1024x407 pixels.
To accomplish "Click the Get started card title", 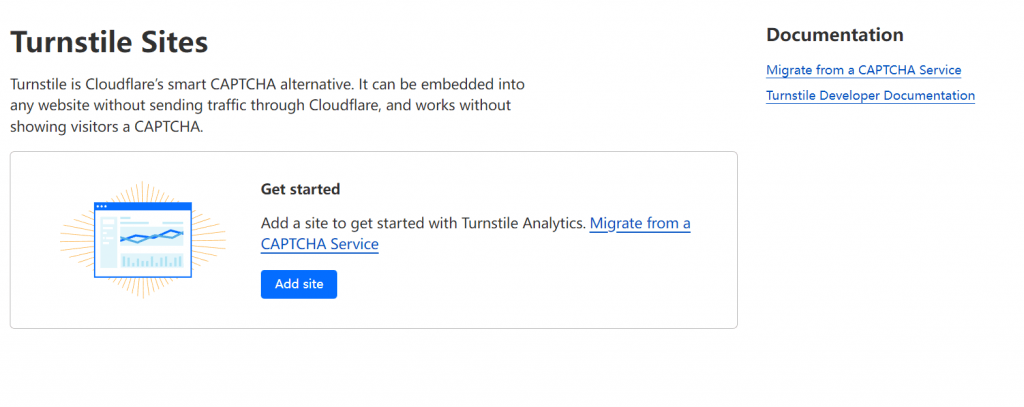I will tap(300, 189).
